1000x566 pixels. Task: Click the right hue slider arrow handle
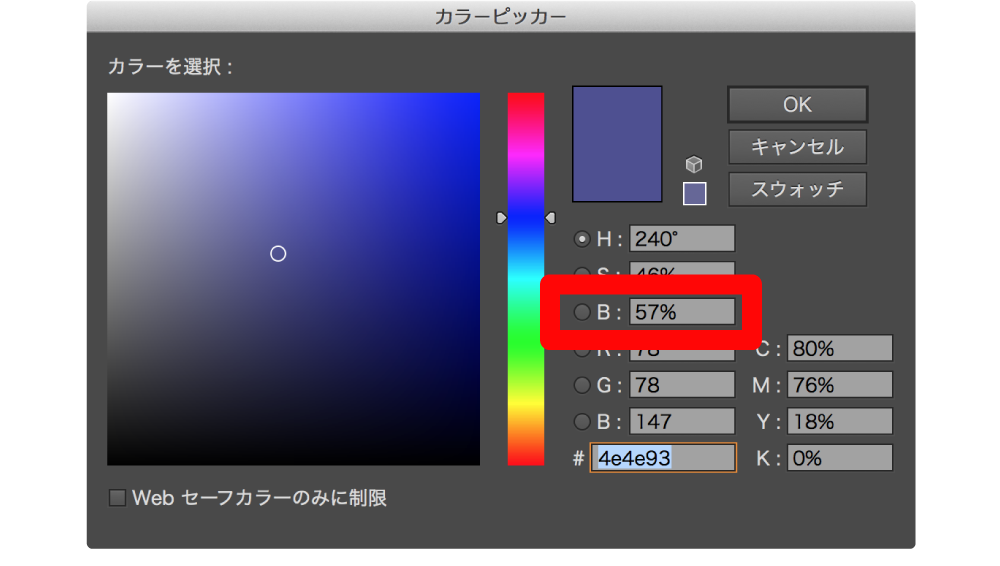(x=550, y=218)
